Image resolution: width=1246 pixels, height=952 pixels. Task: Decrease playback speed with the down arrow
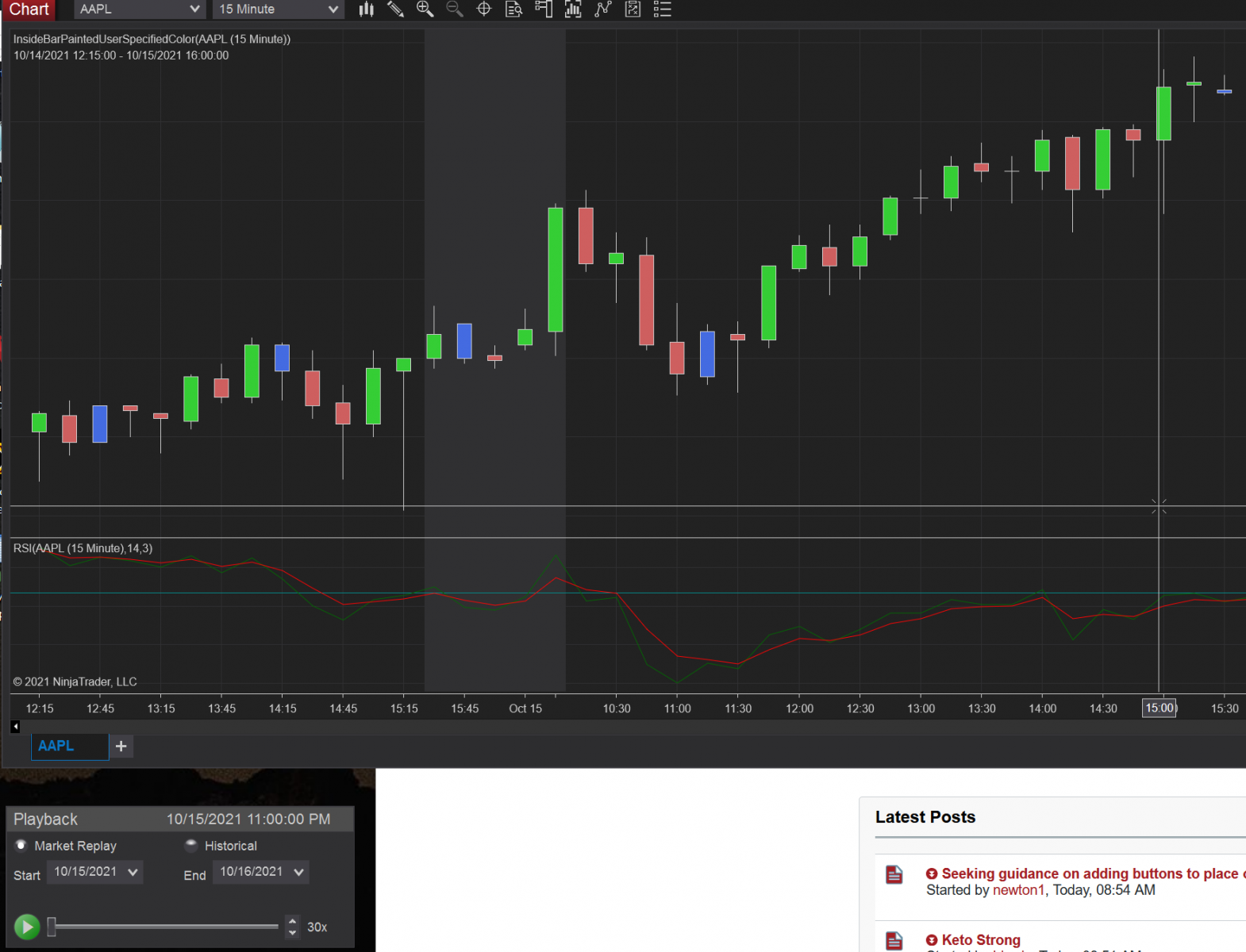point(293,932)
